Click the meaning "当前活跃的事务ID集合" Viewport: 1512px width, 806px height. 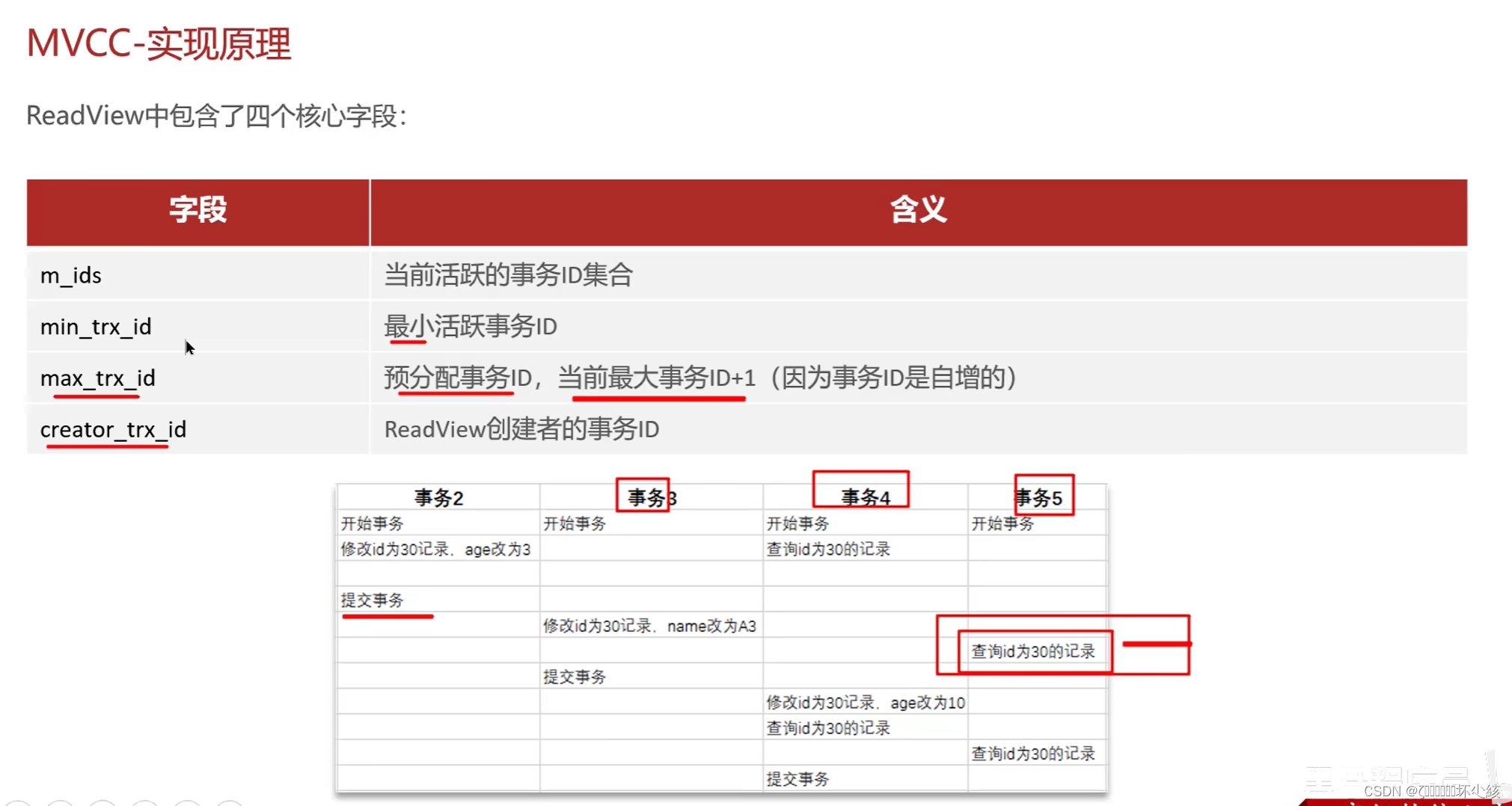pyautogui.click(x=509, y=275)
